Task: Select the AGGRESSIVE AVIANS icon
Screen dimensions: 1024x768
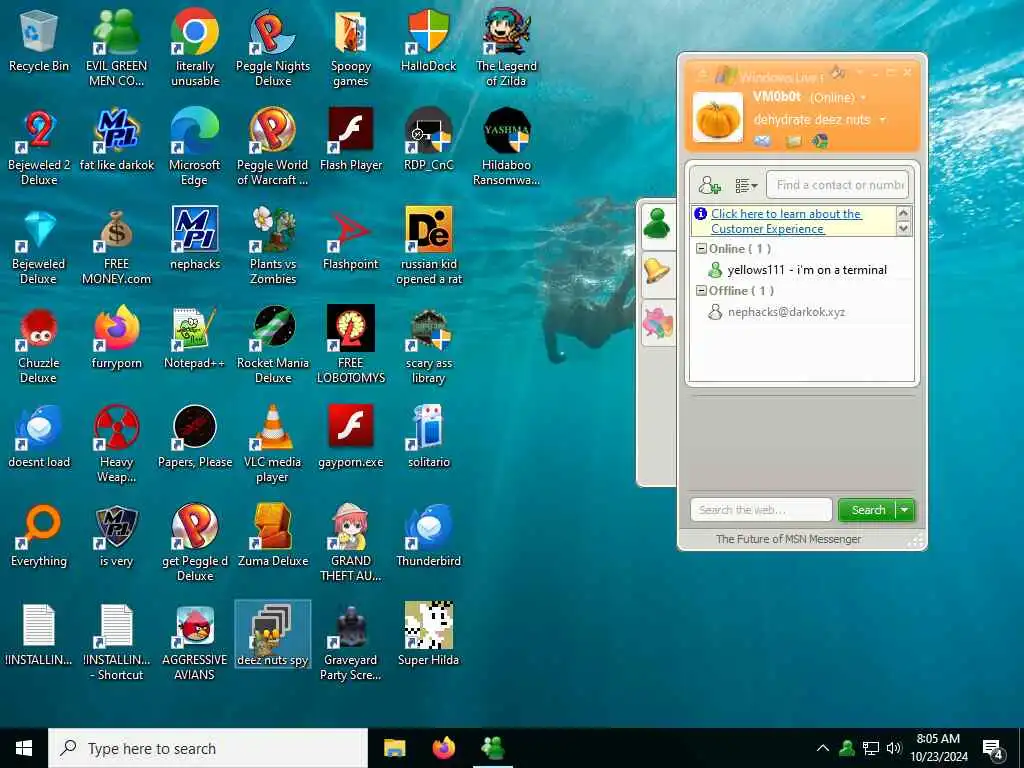Action: (x=195, y=643)
